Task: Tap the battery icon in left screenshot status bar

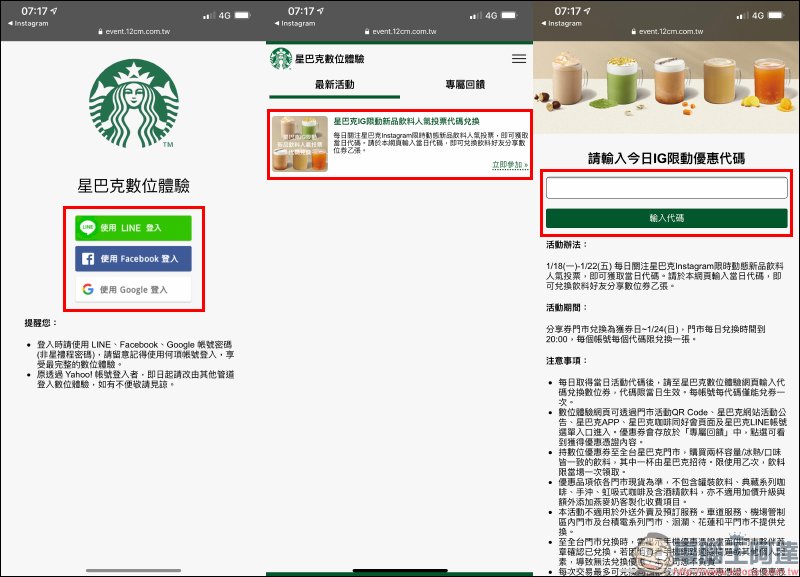Action: (x=242, y=15)
